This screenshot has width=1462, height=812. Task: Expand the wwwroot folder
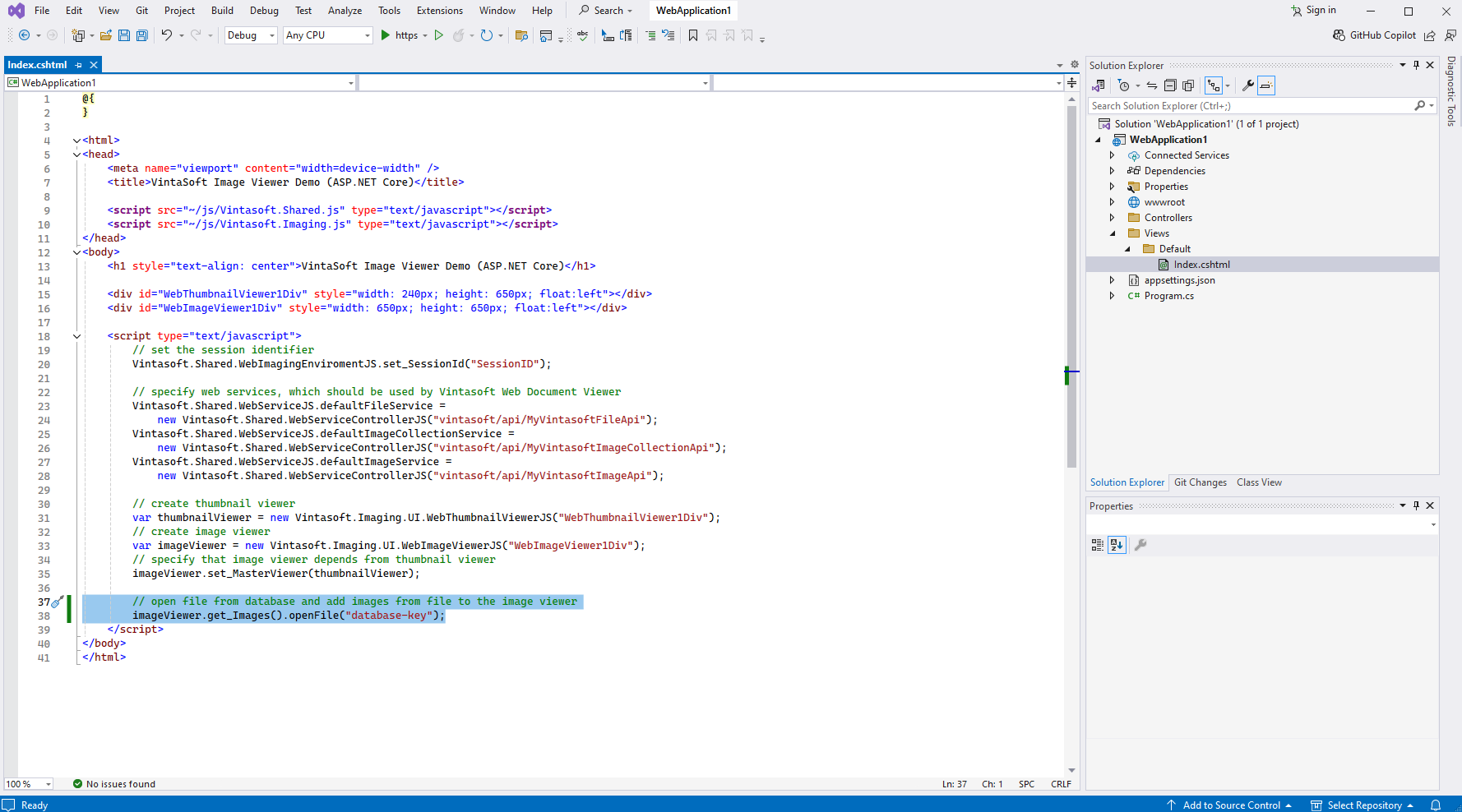1112,202
